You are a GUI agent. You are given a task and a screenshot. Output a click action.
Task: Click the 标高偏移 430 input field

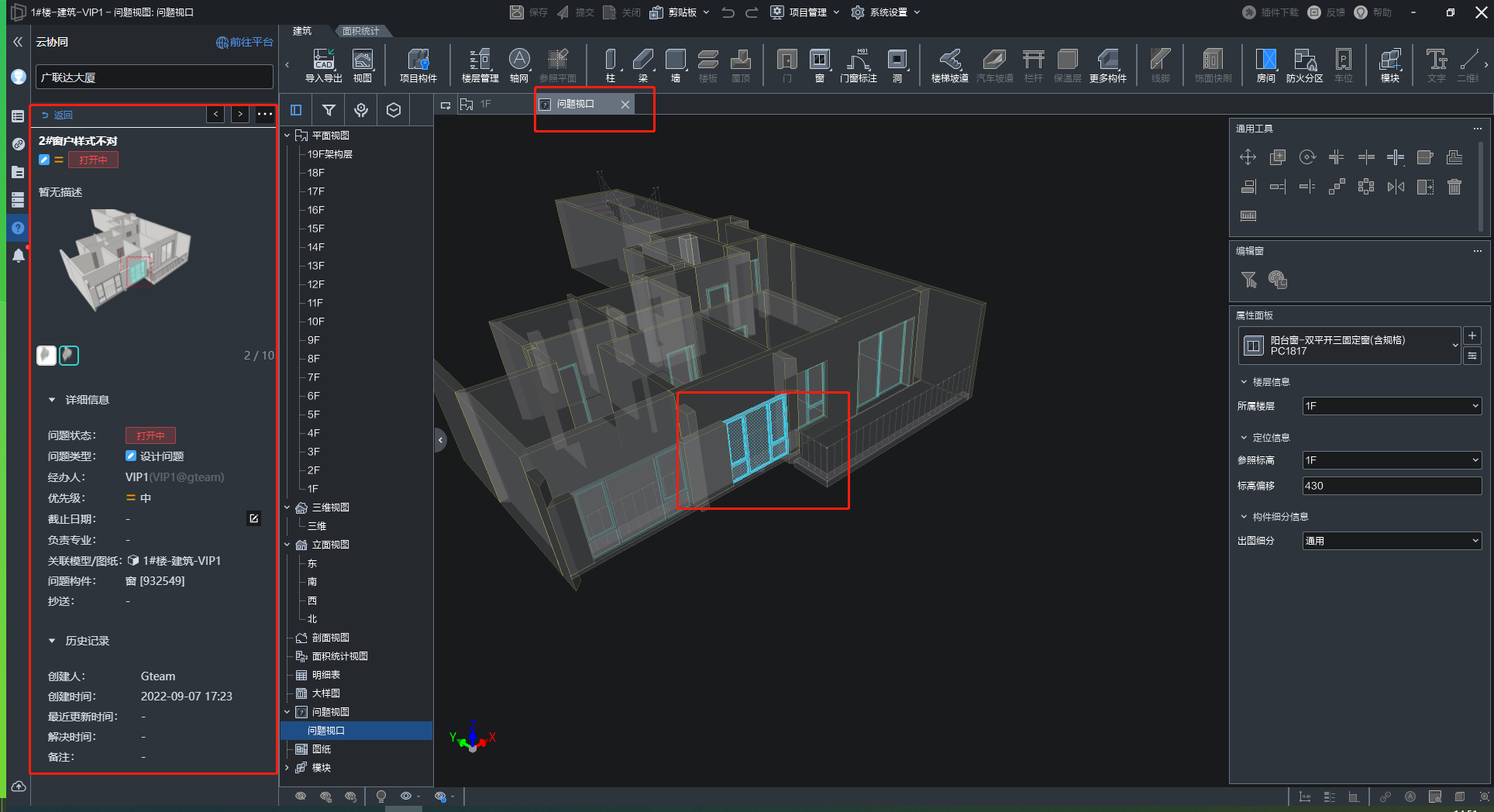[x=1392, y=486]
